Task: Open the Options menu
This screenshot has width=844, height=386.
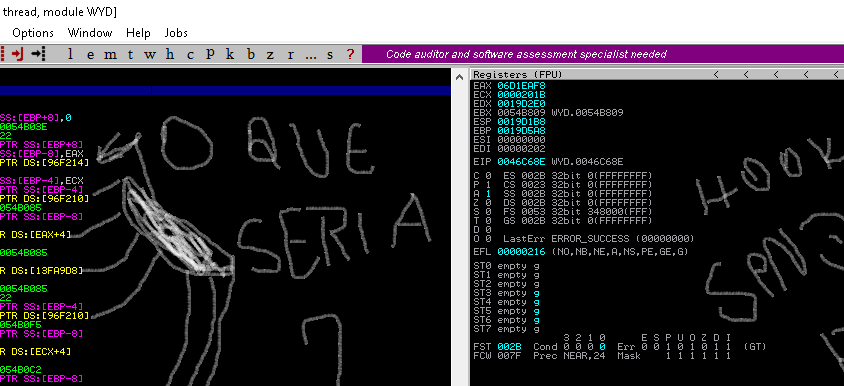Action: (x=33, y=33)
